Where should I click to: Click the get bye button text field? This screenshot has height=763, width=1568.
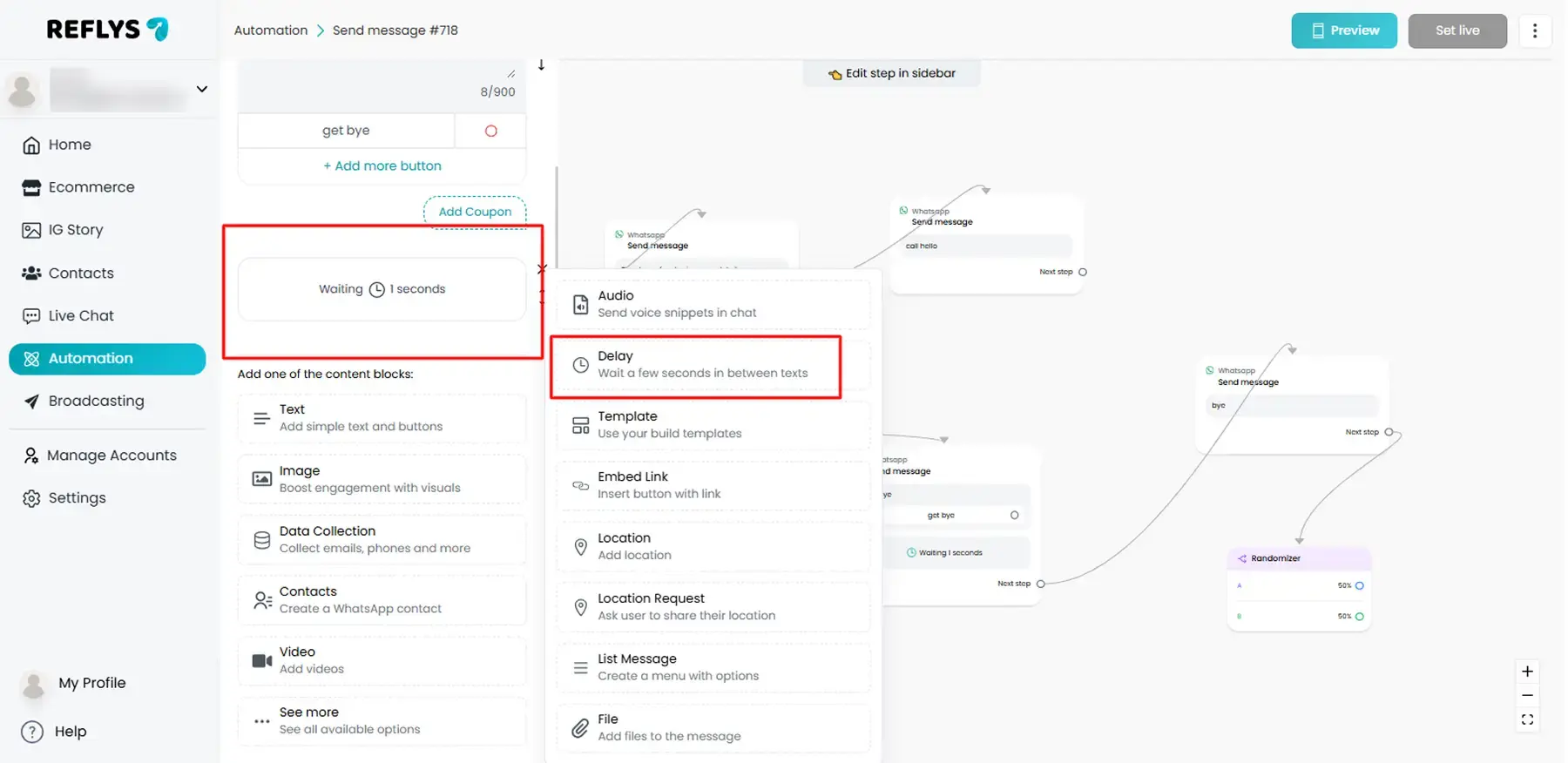click(x=346, y=131)
